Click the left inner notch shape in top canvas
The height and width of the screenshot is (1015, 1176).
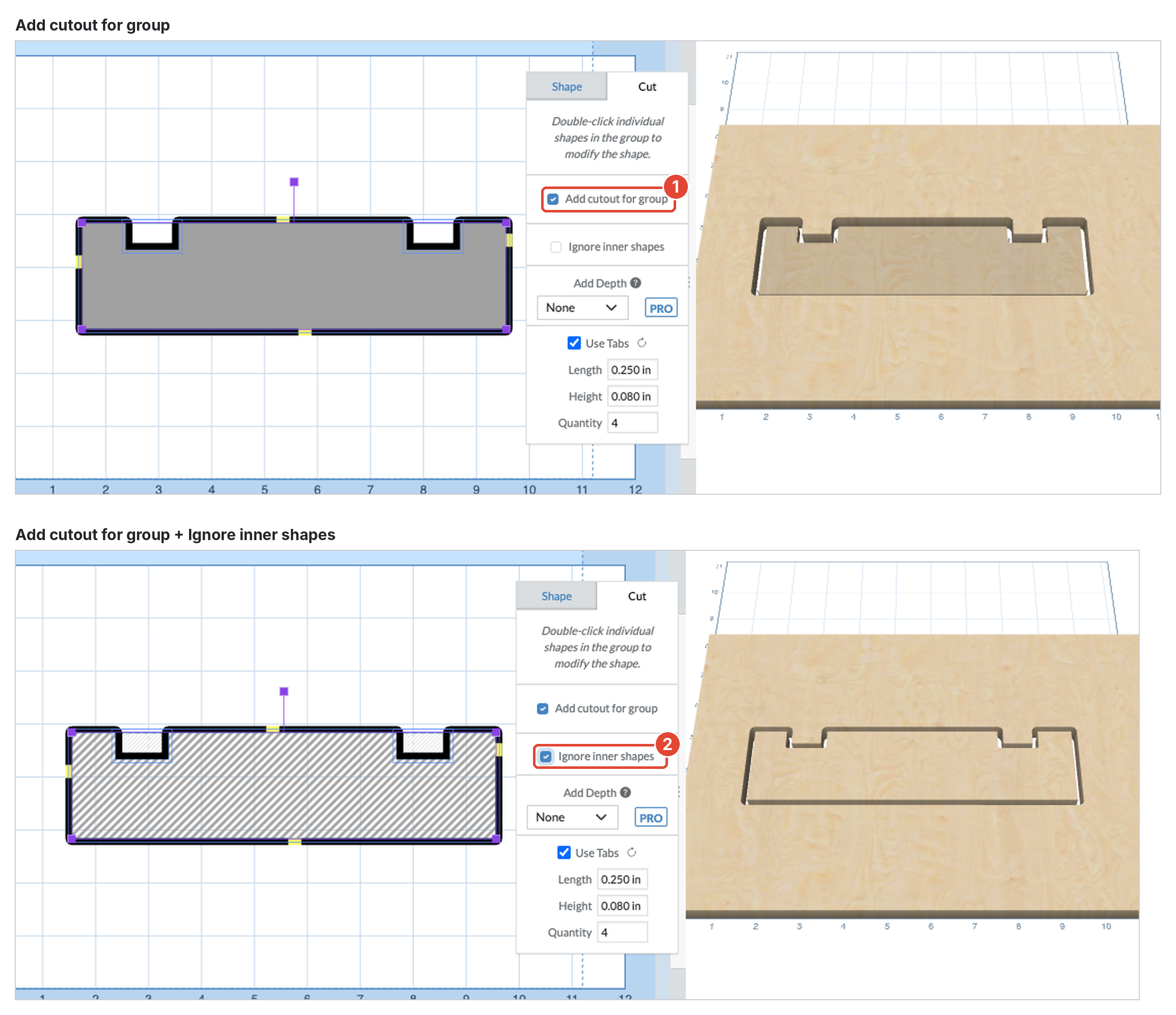(152, 235)
